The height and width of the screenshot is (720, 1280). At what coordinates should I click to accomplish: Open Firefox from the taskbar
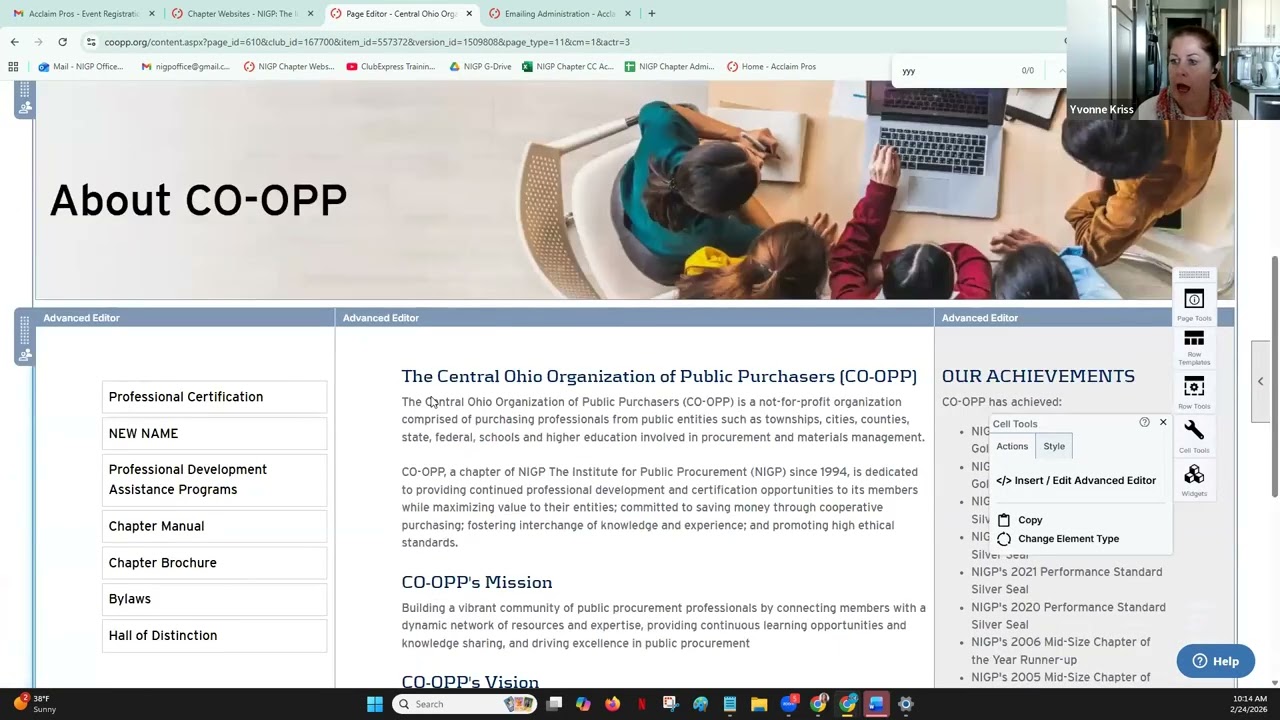[x=612, y=704]
